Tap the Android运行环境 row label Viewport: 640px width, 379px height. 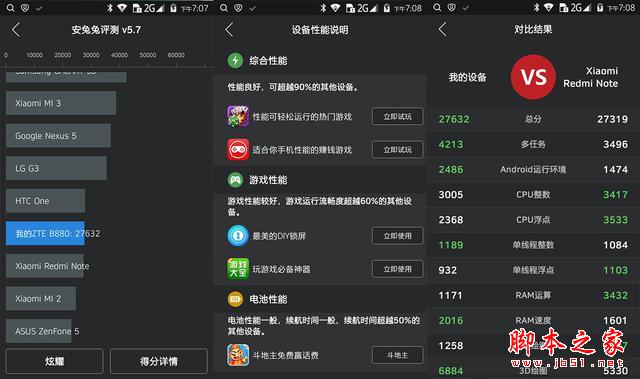click(533, 169)
